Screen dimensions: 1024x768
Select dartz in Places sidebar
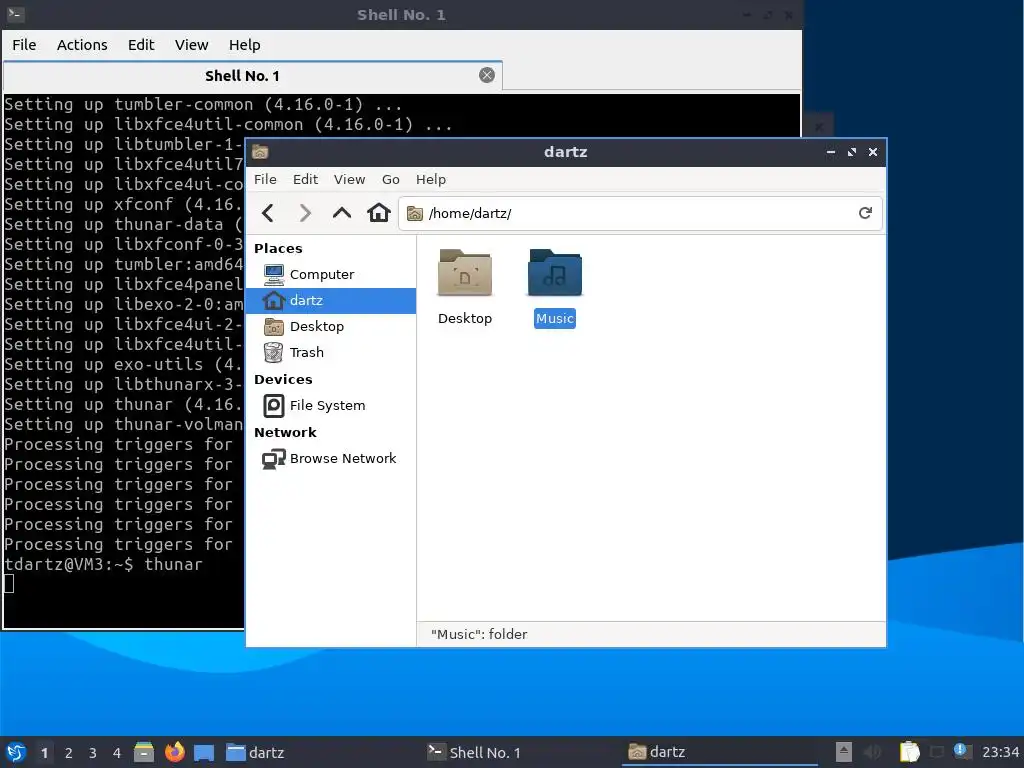coord(330,300)
